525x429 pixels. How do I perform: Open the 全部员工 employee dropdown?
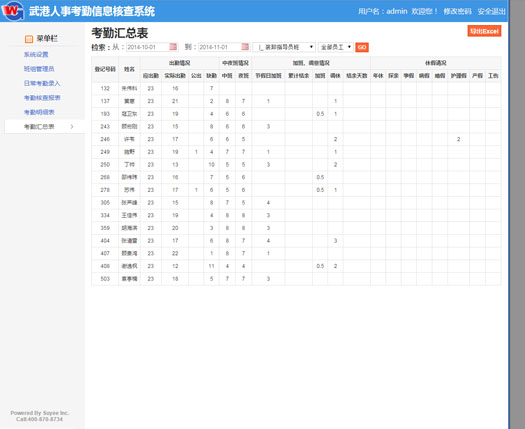coord(336,47)
